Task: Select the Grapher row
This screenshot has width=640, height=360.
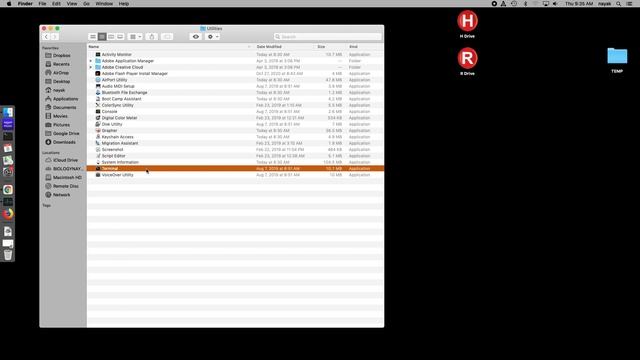Action: click(x=235, y=131)
